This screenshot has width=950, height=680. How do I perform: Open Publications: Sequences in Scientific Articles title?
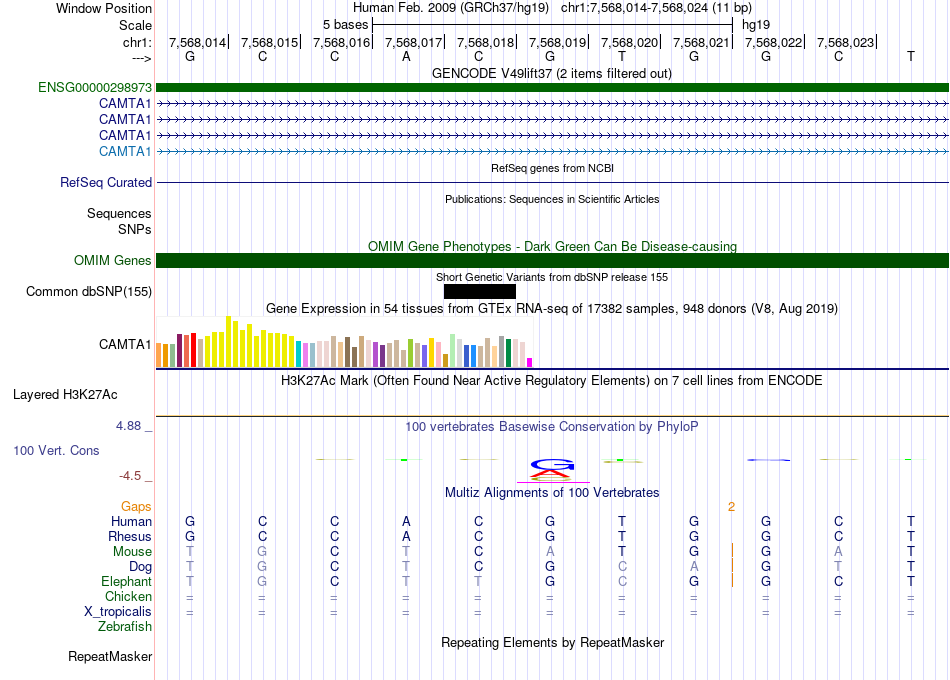point(552,199)
